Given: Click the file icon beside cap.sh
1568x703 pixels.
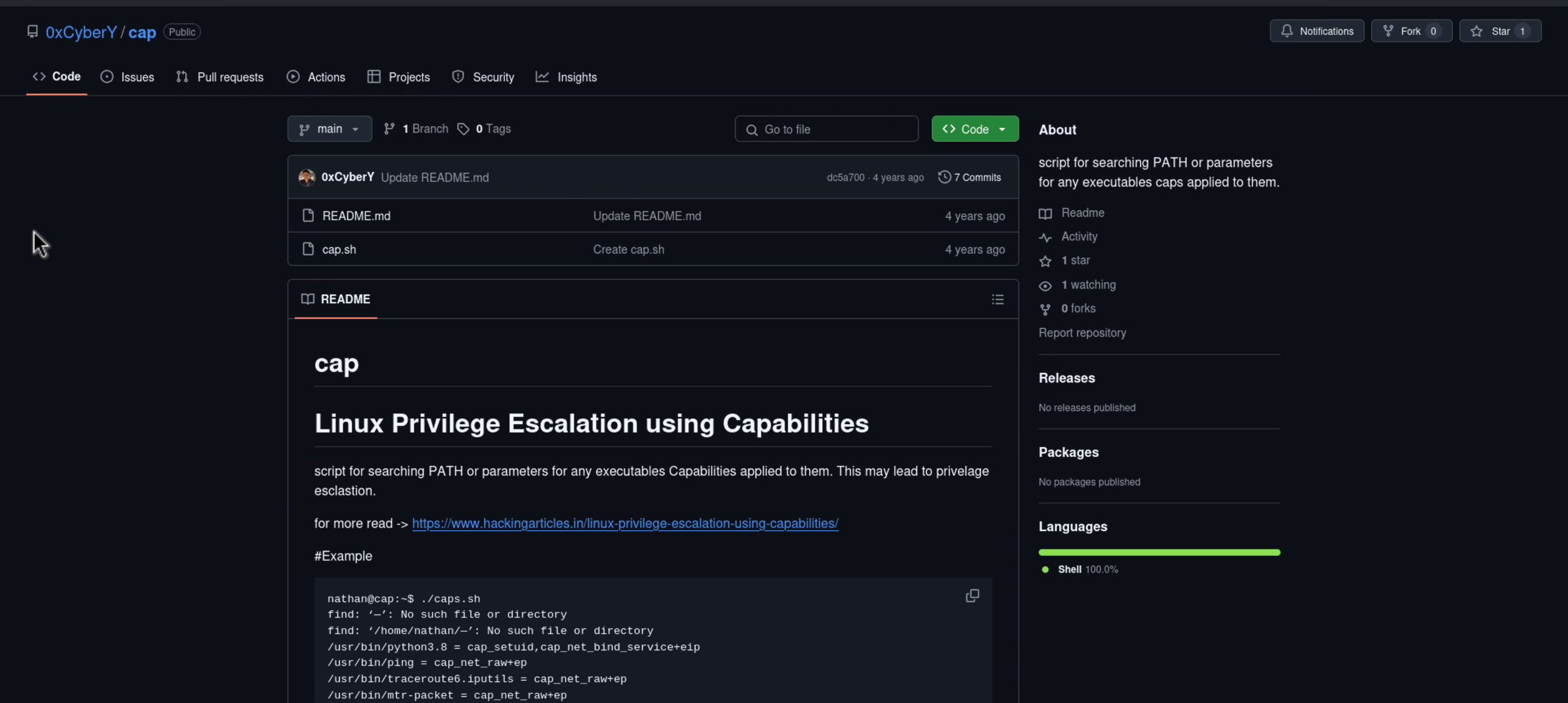Looking at the screenshot, I should (x=308, y=249).
